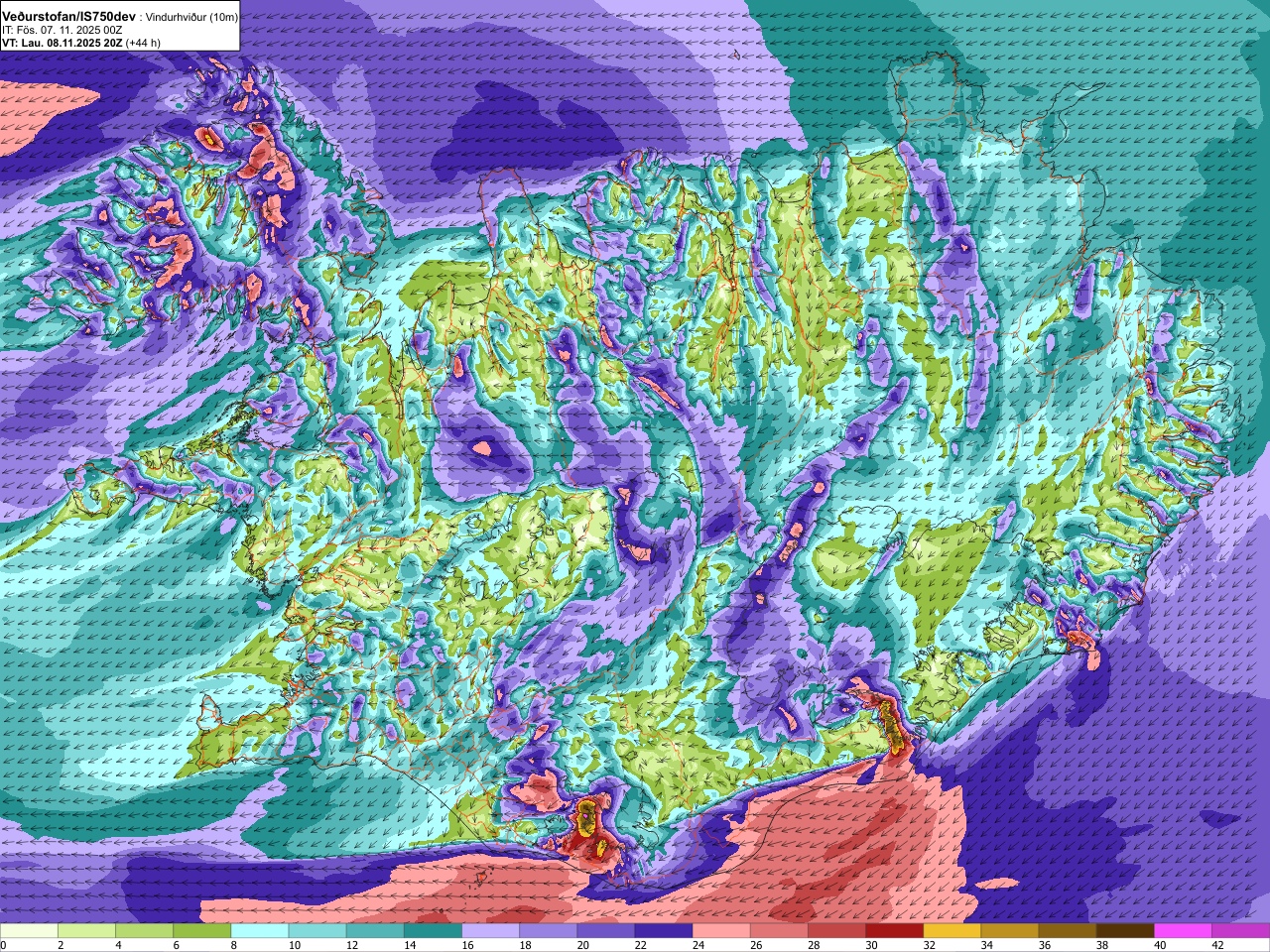The width and height of the screenshot is (1270, 952).
Task: Select the 18–20 light purple legend swatch
Action: [x=549, y=931]
